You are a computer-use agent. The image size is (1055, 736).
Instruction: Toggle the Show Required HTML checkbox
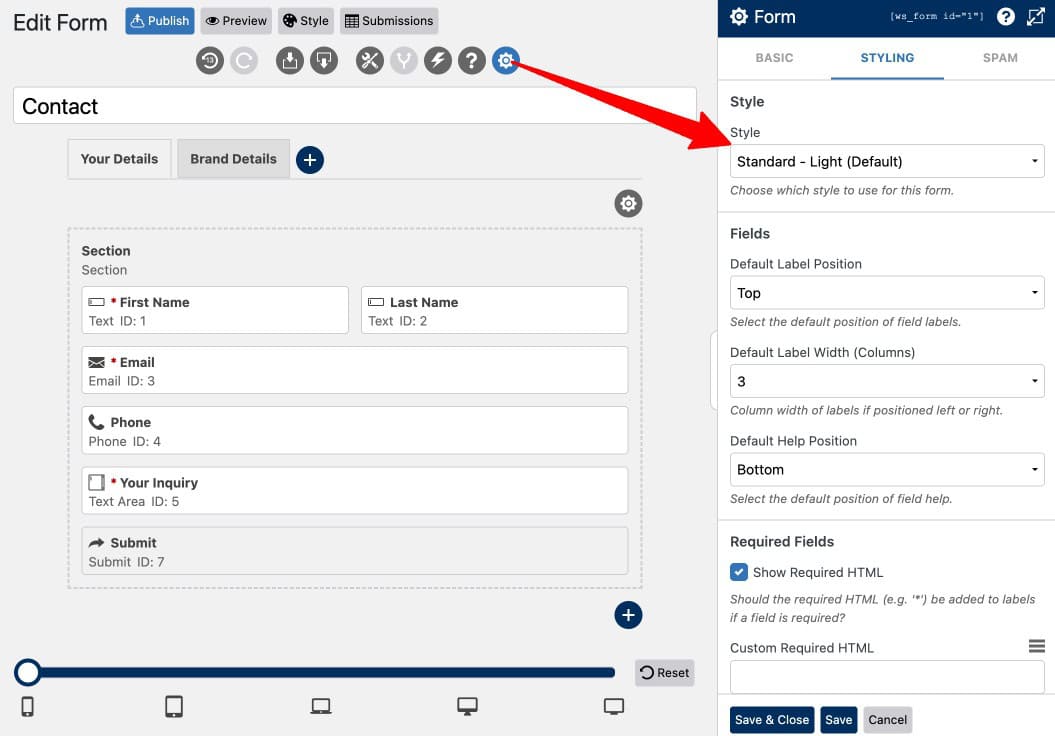tap(739, 572)
